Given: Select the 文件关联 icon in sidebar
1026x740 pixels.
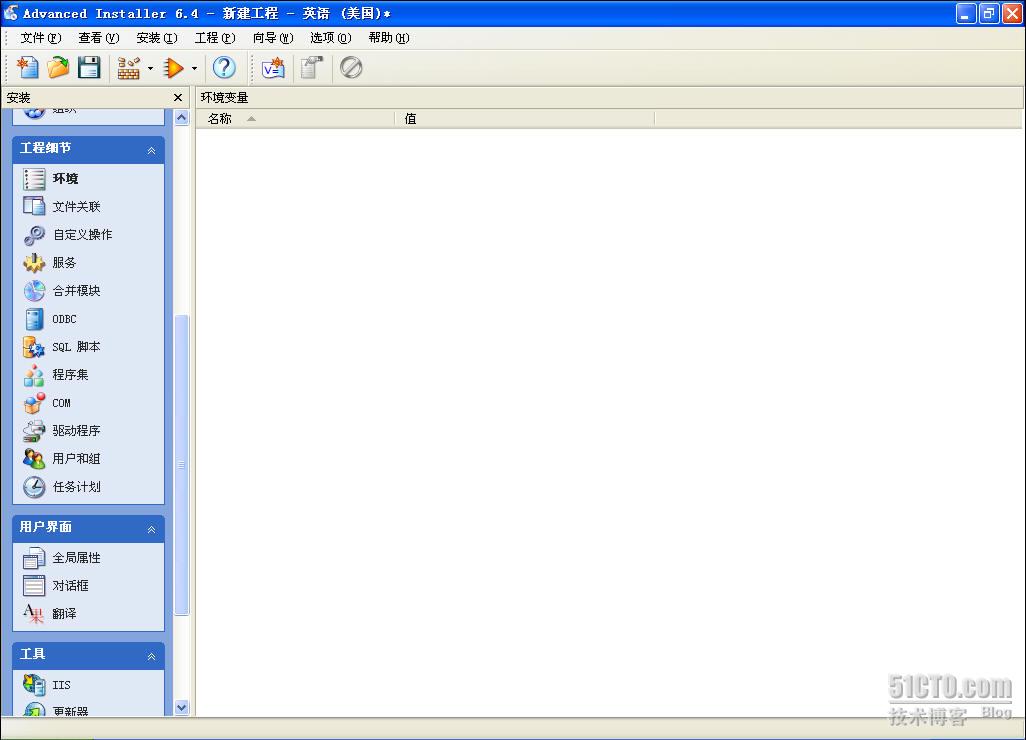Looking at the screenshot, I should pyautogui.click(x=35, y=206).
